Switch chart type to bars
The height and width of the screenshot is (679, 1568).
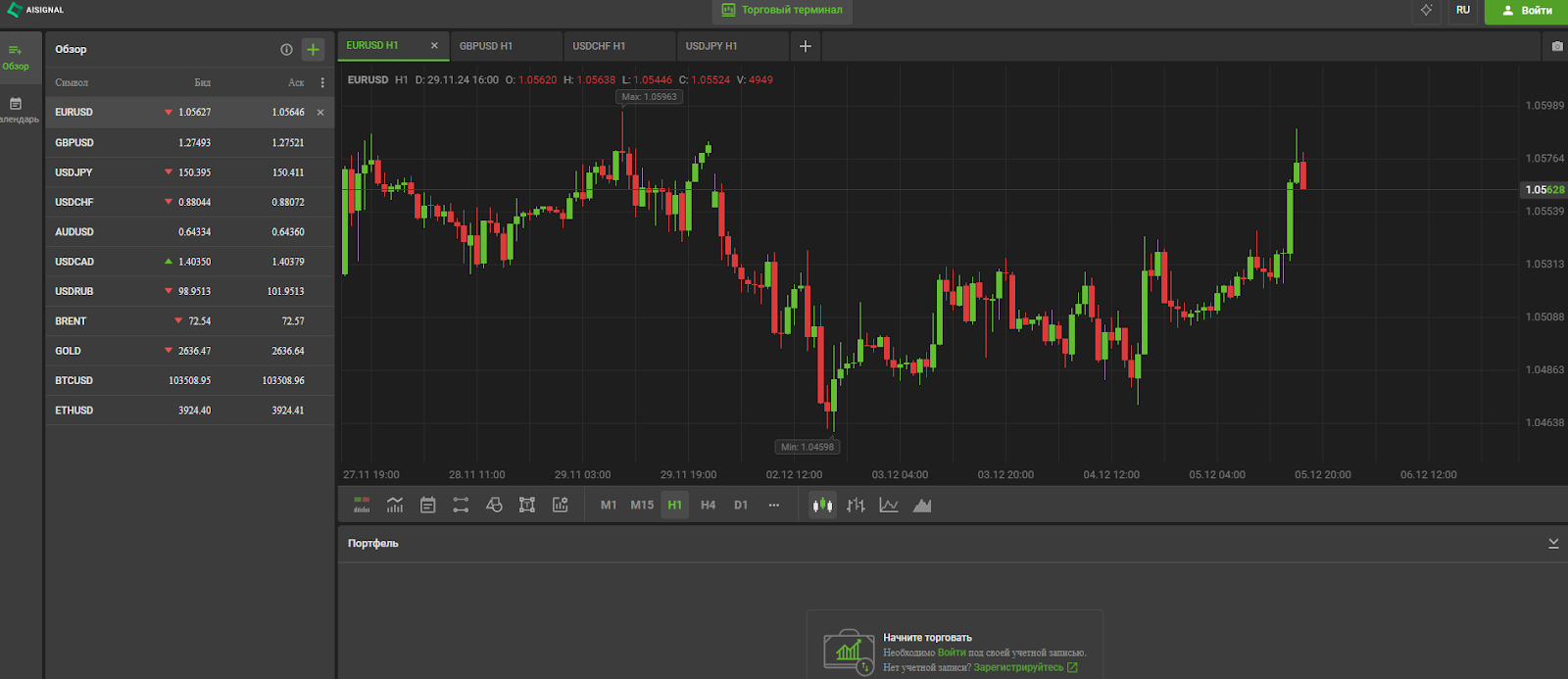click(x=856, y=506)
